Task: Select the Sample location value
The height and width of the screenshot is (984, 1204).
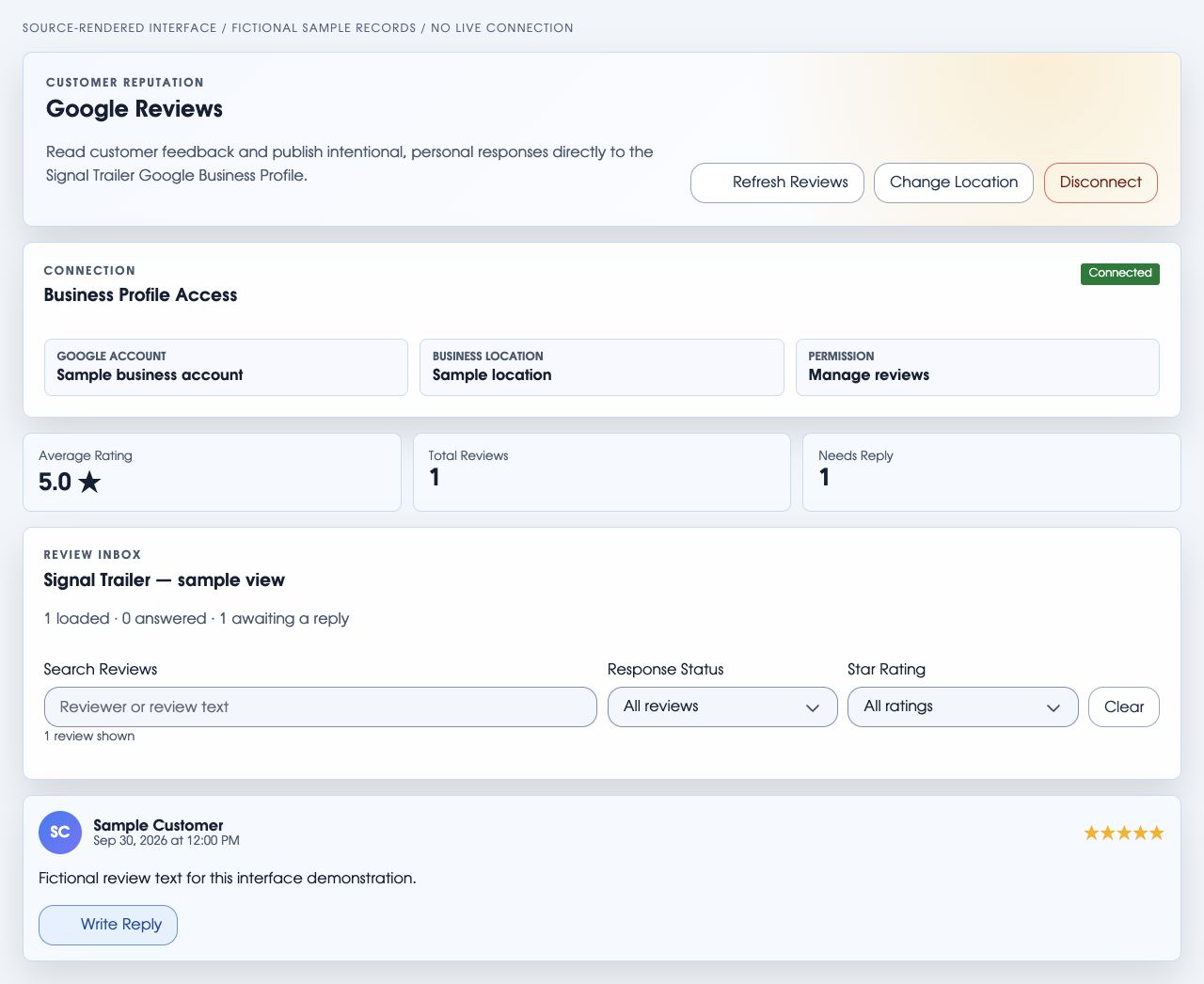Action: [x=492, y=374]
